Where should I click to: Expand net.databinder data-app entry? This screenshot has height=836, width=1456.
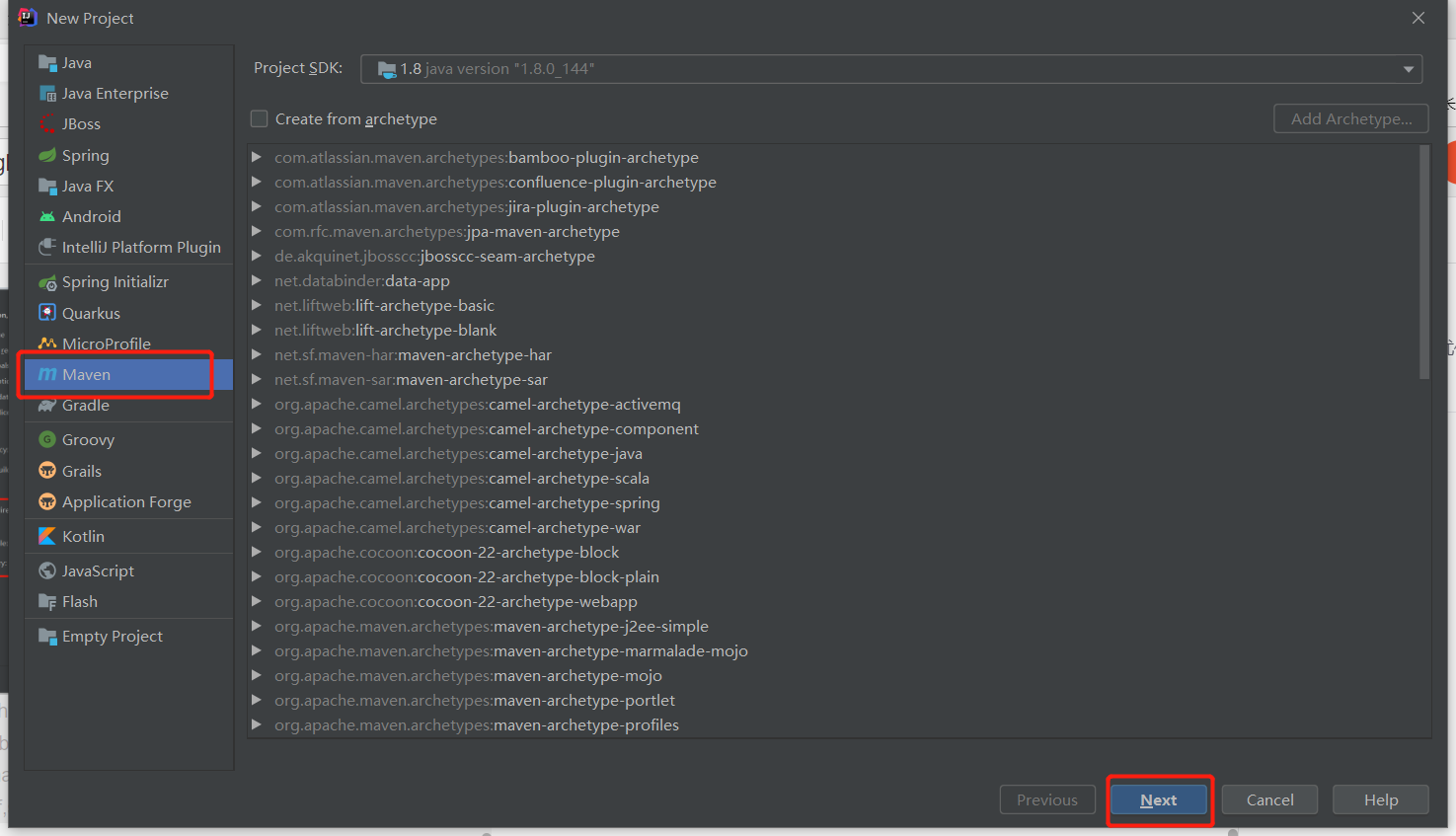click(x=257, y=280)
